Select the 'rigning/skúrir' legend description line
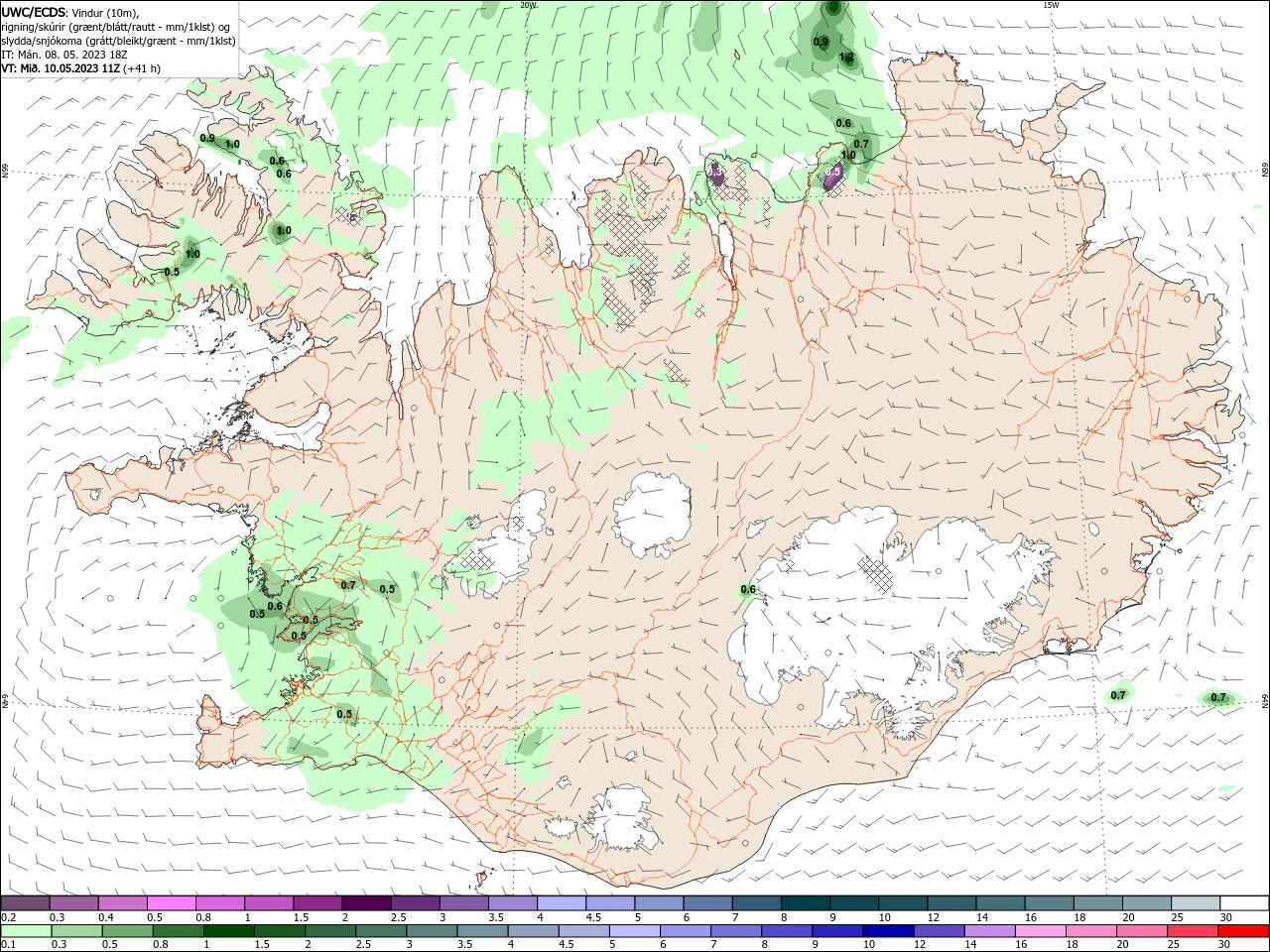Screen dimensions: 1270x952 116,27
